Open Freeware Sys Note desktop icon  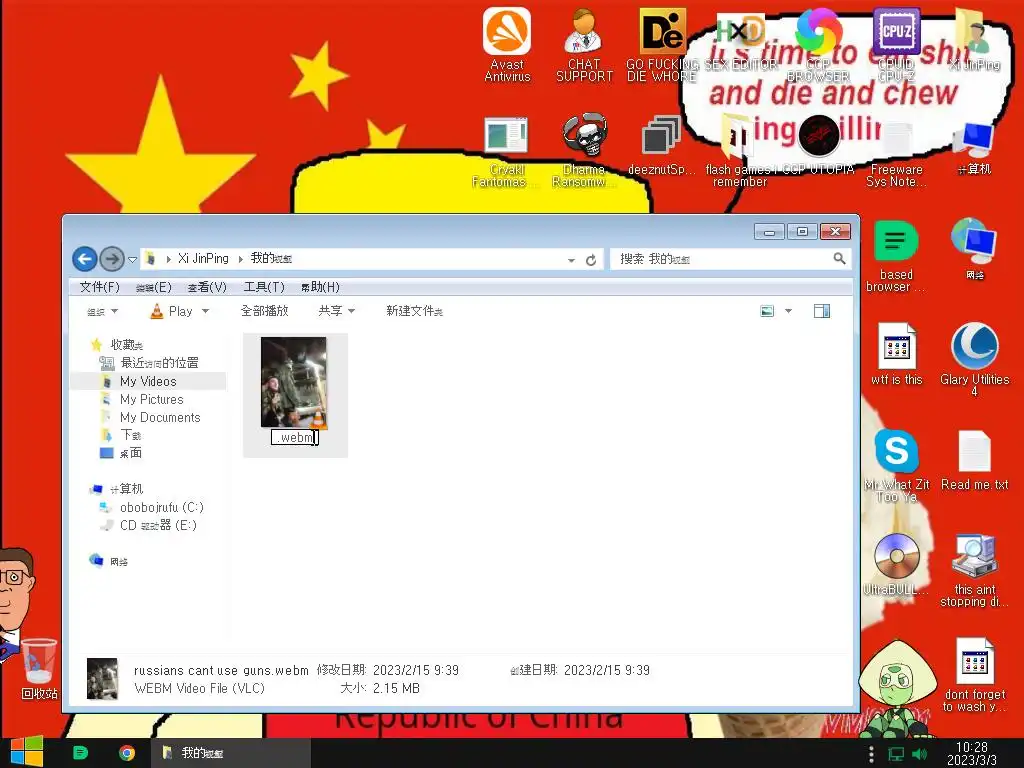click(897, 154)
